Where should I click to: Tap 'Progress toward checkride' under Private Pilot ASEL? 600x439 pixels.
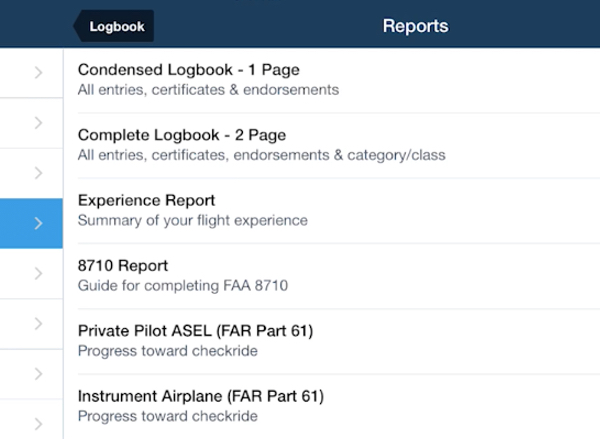click(x=168, y=351)
